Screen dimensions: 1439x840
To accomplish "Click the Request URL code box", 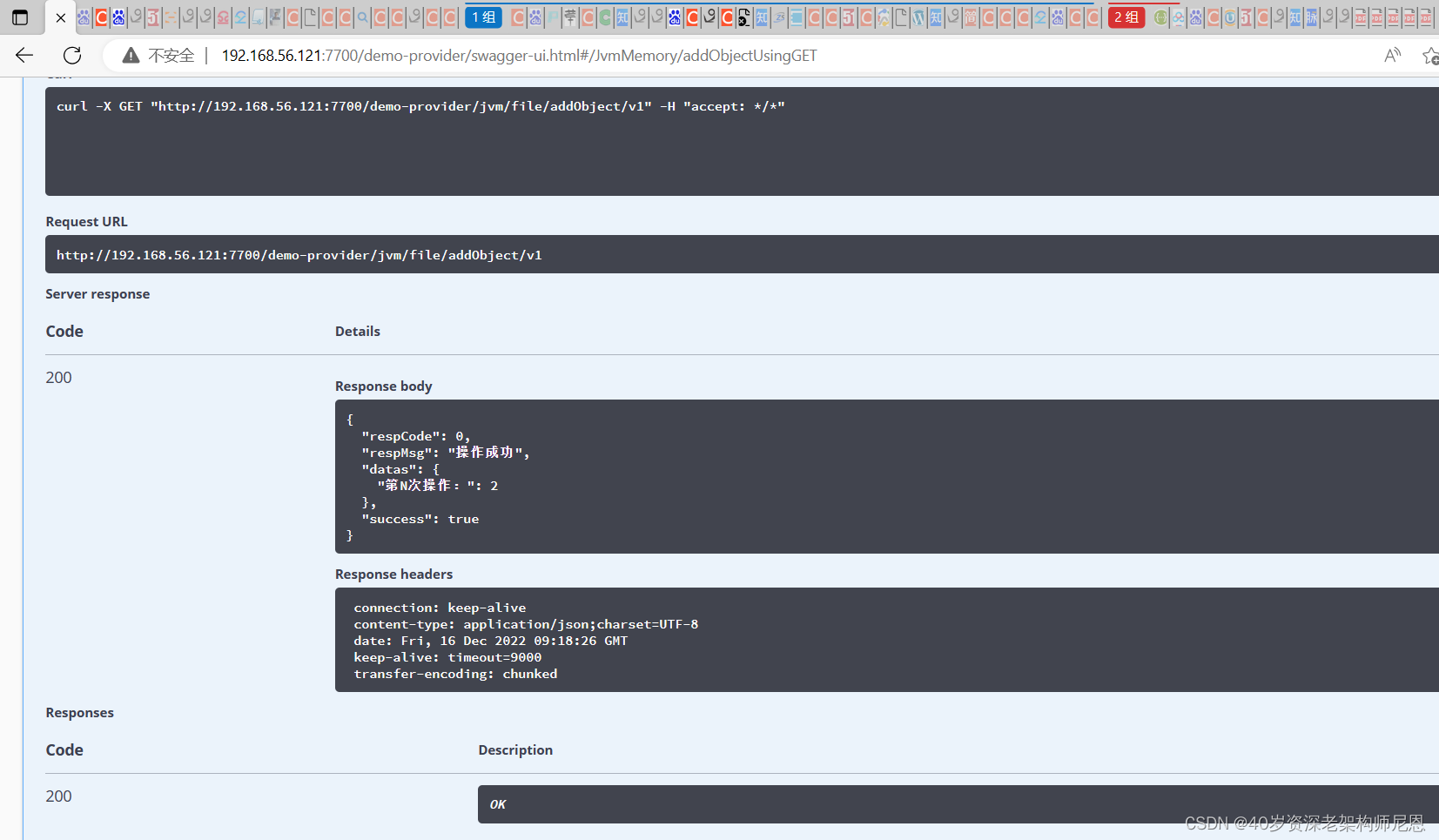I will pos(742,254).
